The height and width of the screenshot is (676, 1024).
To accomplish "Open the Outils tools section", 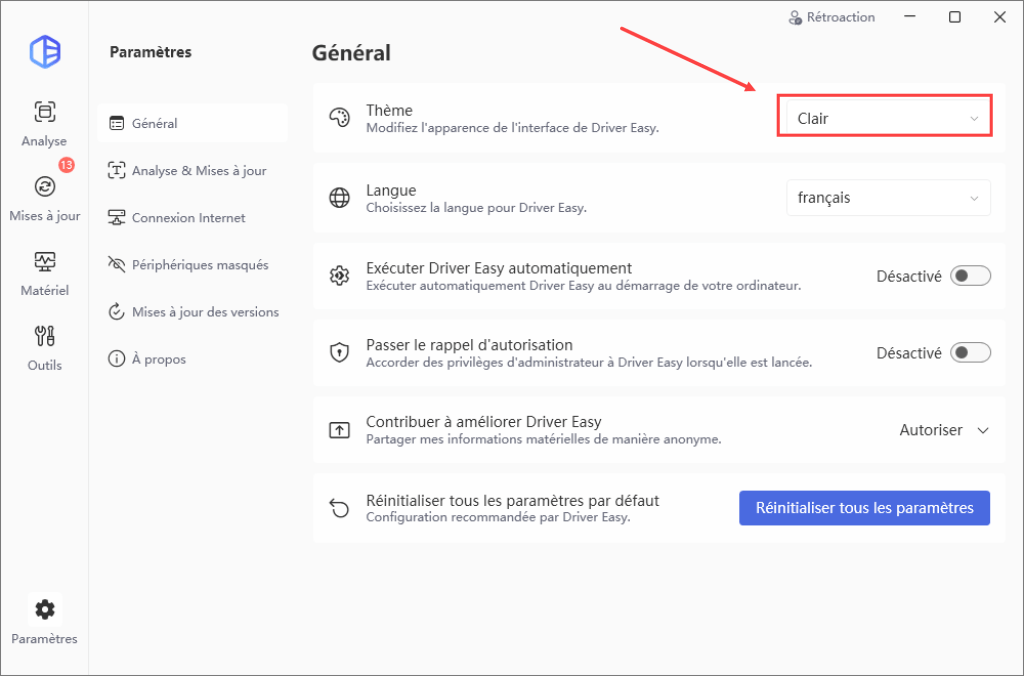I will 44,348.
